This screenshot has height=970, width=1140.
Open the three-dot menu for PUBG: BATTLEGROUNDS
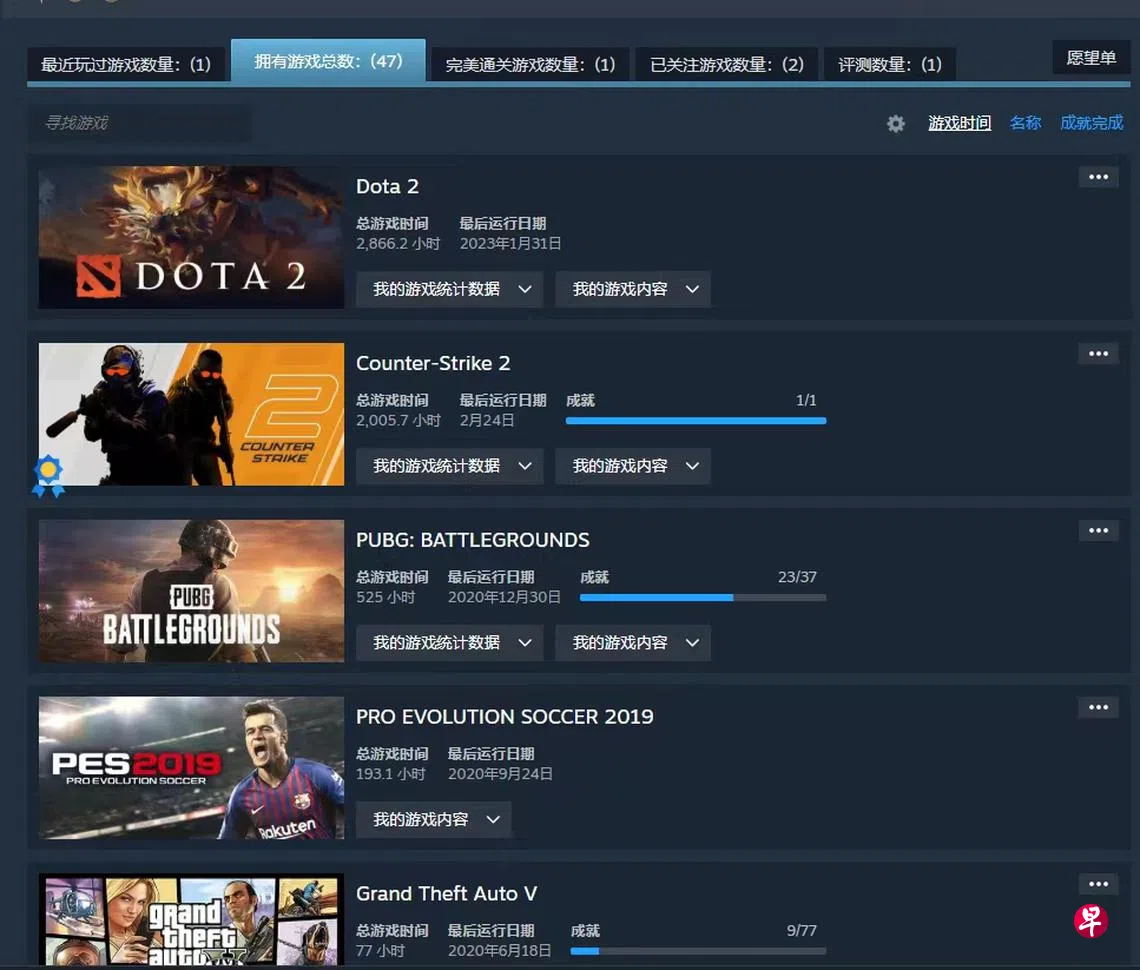[1098, 531]
